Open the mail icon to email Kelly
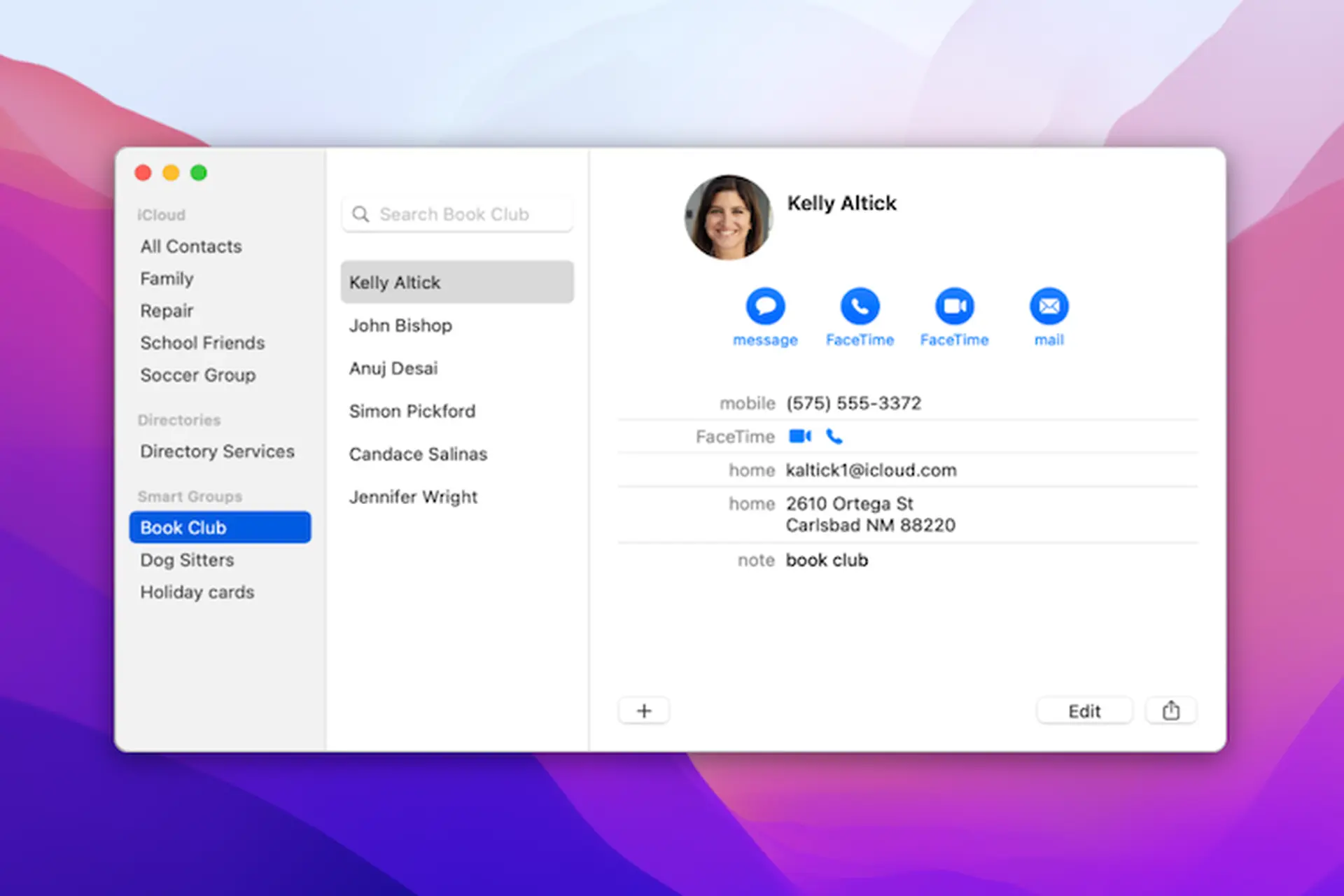 (x=1049, y=306)
